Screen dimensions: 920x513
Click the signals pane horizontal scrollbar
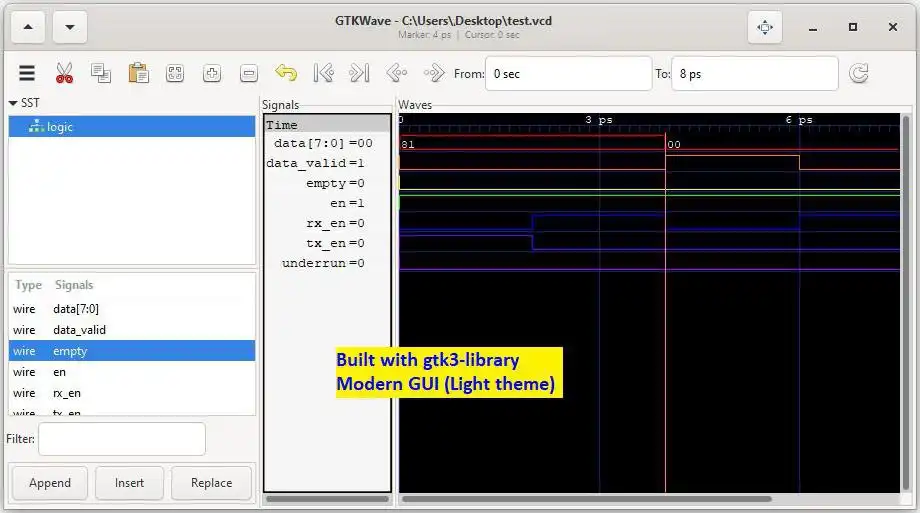click(x=327, y=500)
